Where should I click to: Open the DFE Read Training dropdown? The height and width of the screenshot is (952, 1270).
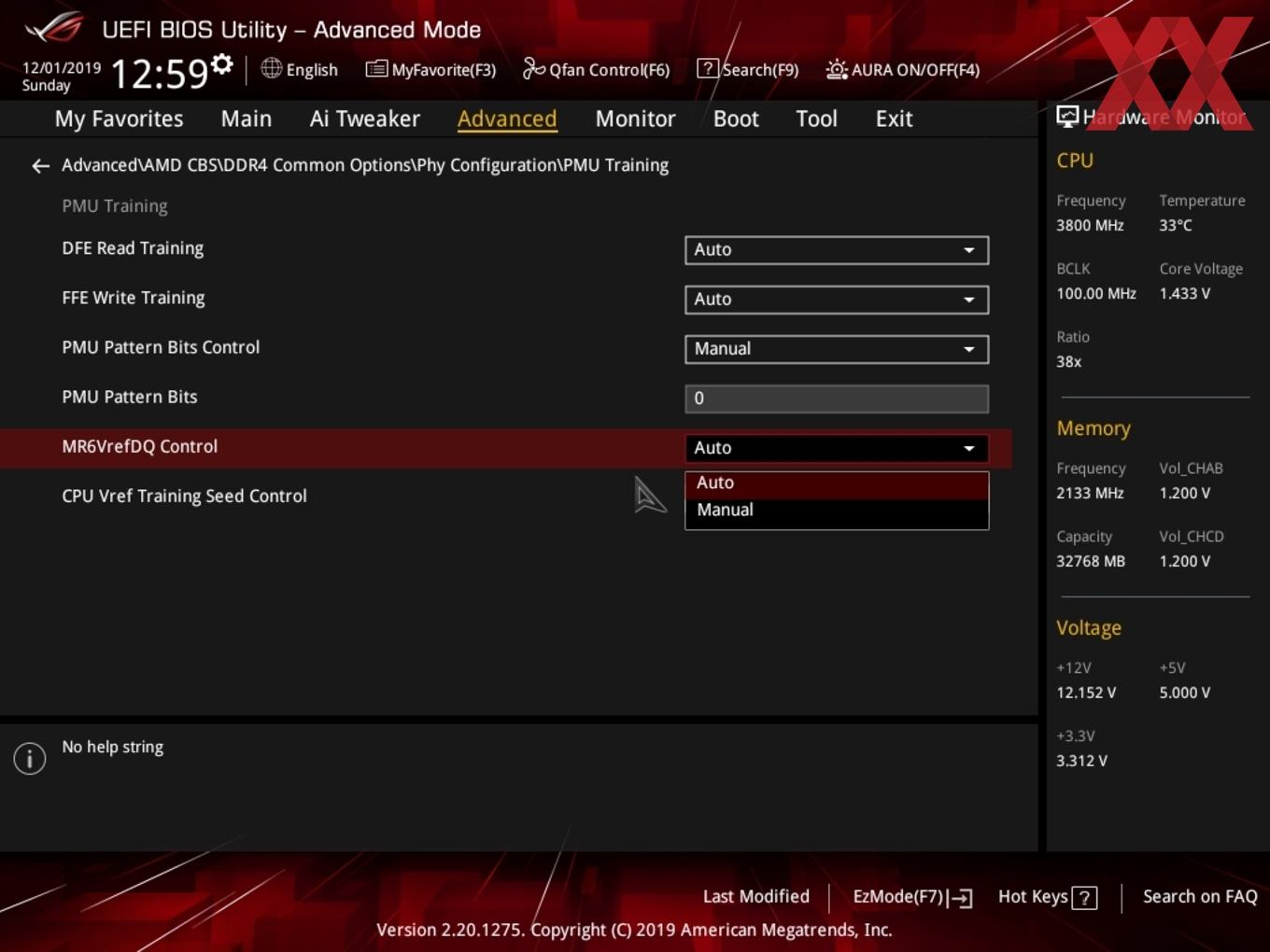[x=837, y=250]
